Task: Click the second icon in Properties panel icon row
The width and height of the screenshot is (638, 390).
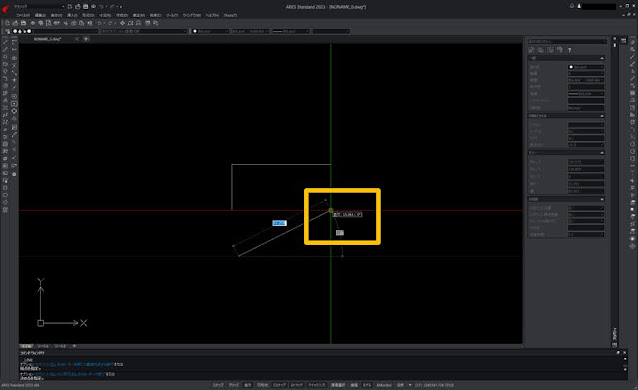Action: click(x=541, y=50)
